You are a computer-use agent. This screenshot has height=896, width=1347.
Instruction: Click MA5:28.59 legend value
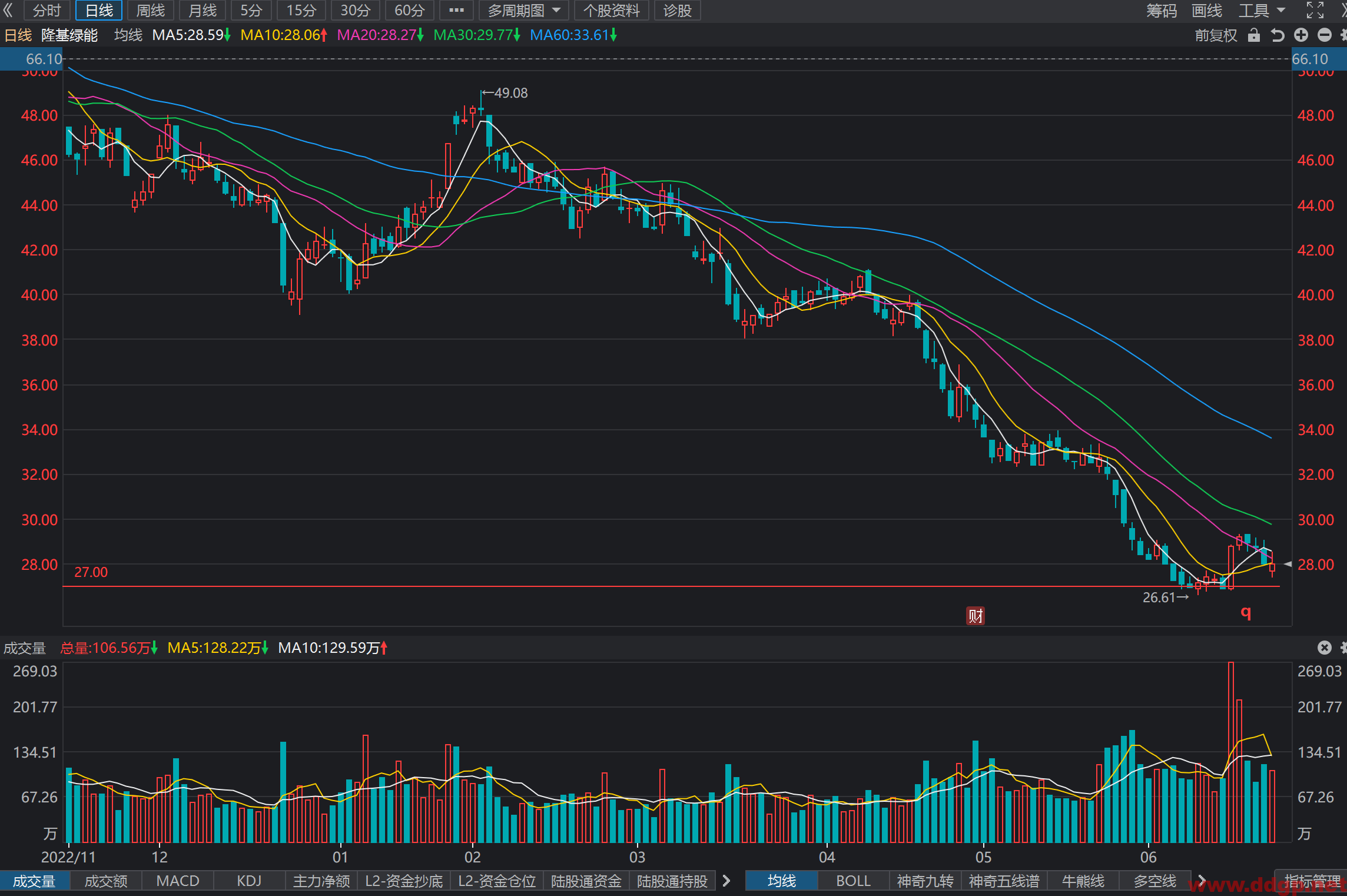pos(191,35)
